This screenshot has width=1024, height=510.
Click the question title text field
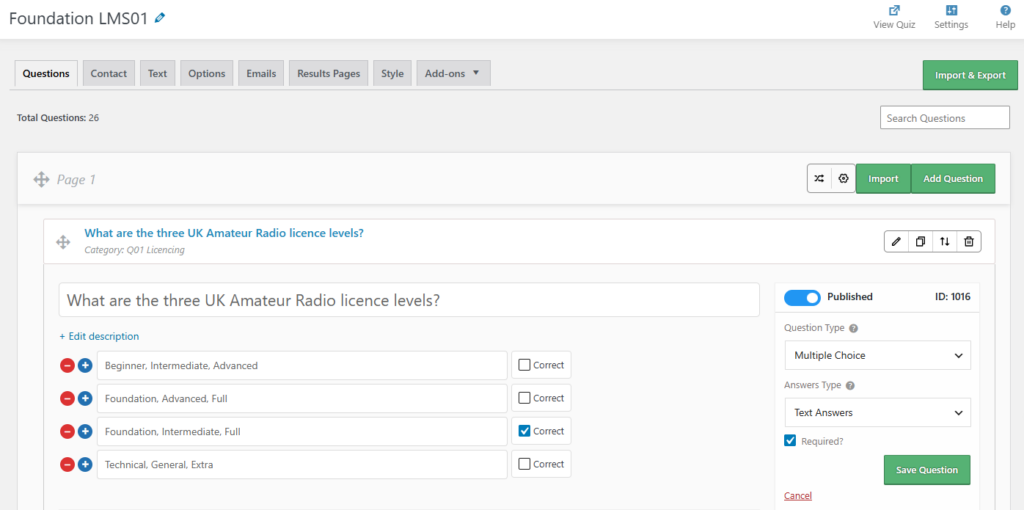[409, 300]
